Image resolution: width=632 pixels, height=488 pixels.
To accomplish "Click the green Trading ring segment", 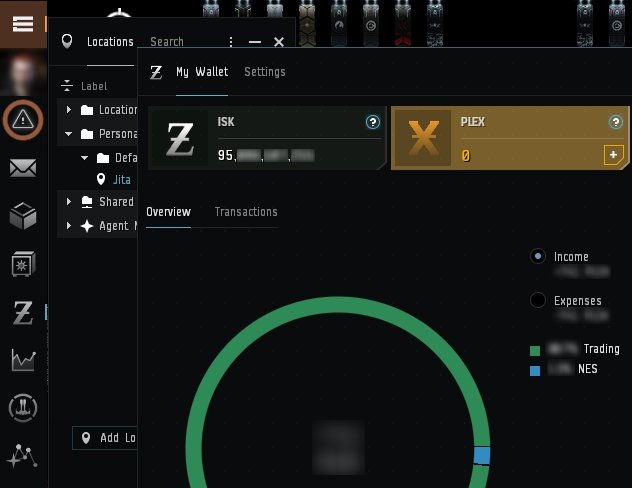I will [x=338, y=305].
